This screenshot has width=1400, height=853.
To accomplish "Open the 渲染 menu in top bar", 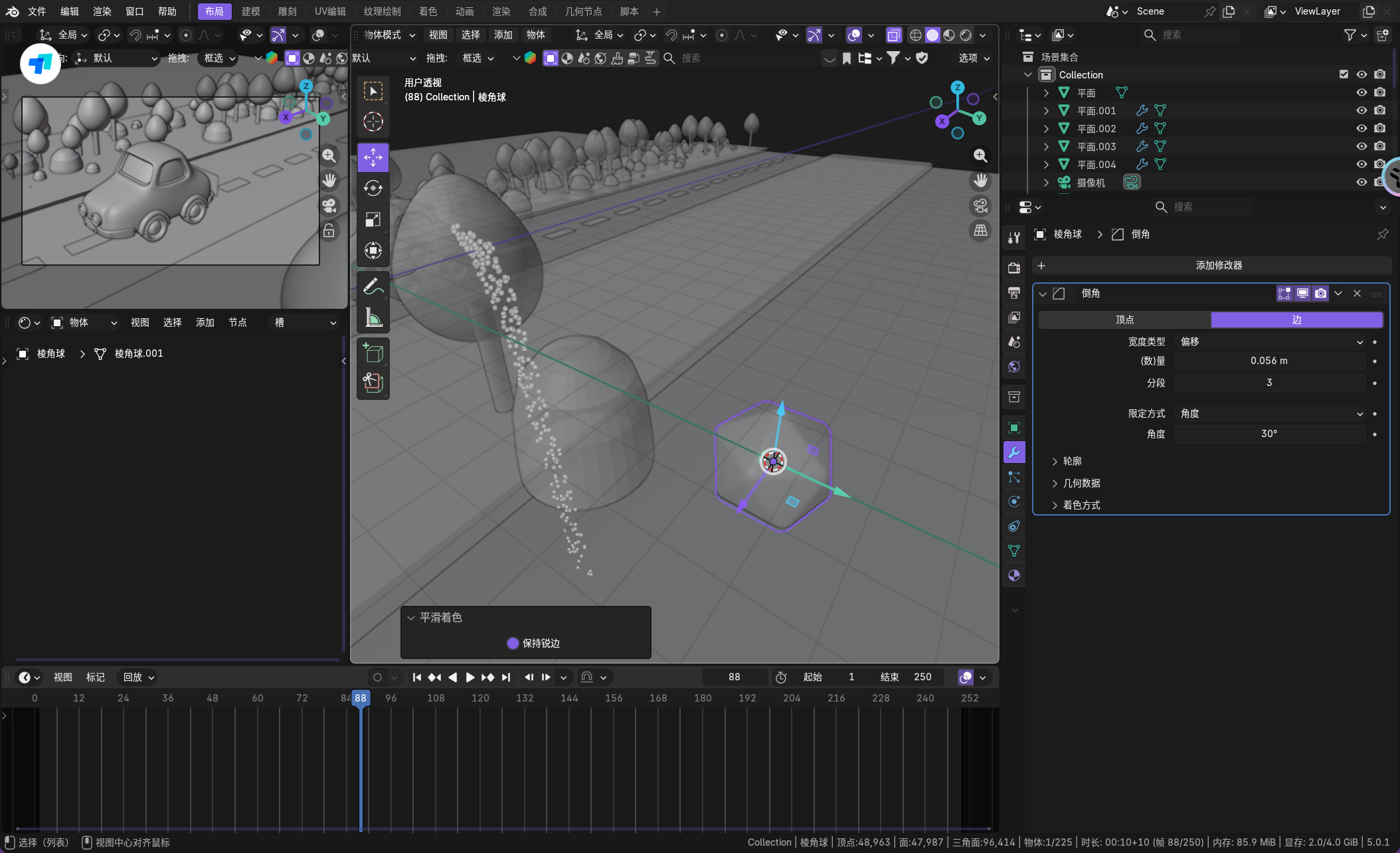I will 102,11.
